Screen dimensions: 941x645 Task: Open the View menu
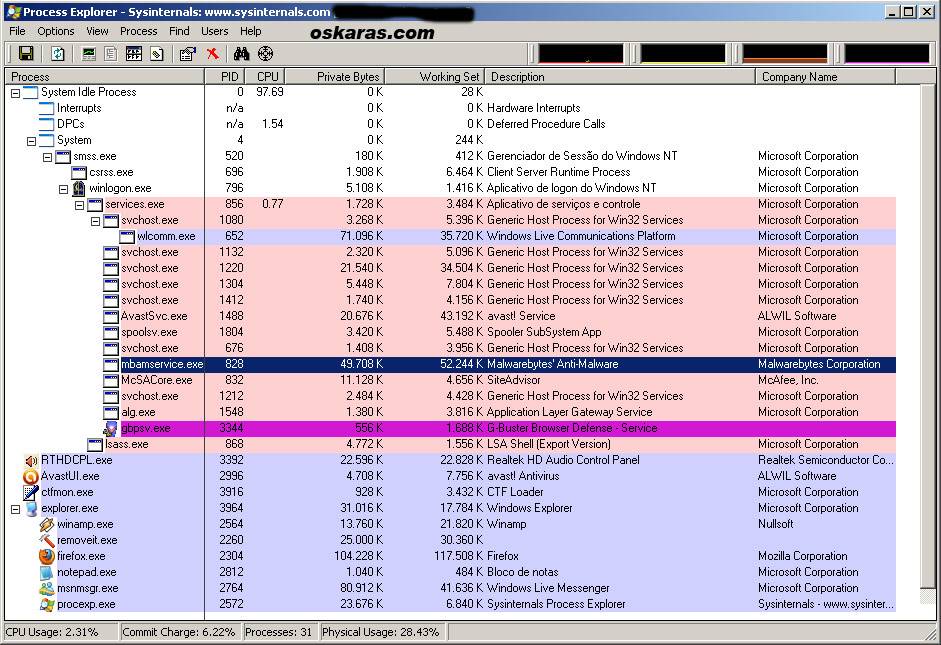(97, 31)
